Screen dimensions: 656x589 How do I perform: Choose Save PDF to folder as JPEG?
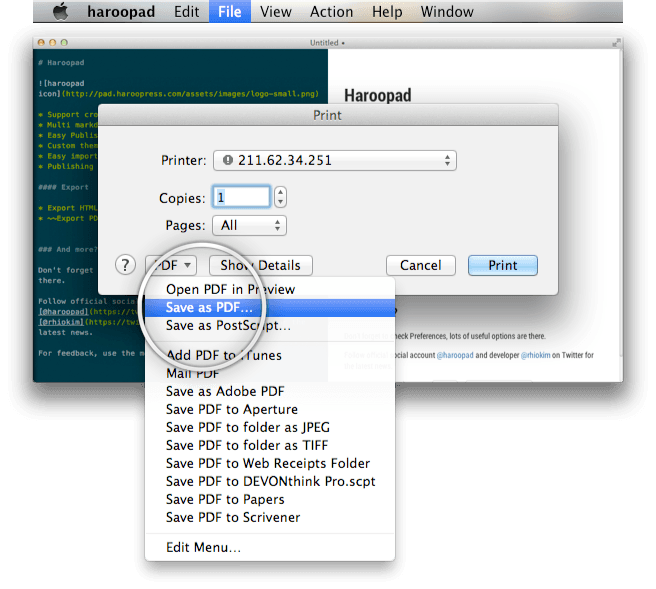(247, 427)
